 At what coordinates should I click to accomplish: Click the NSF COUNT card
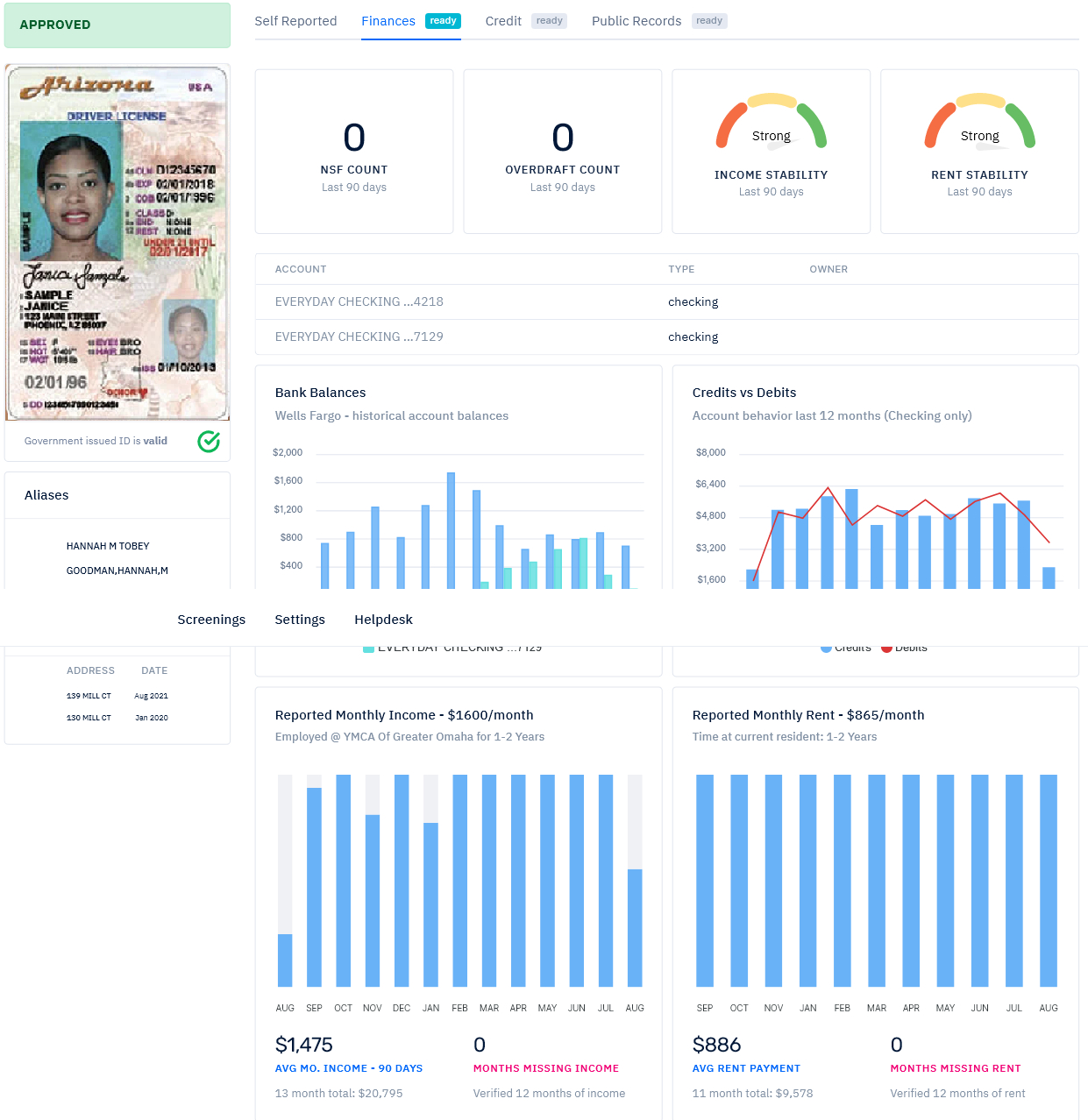354,152
